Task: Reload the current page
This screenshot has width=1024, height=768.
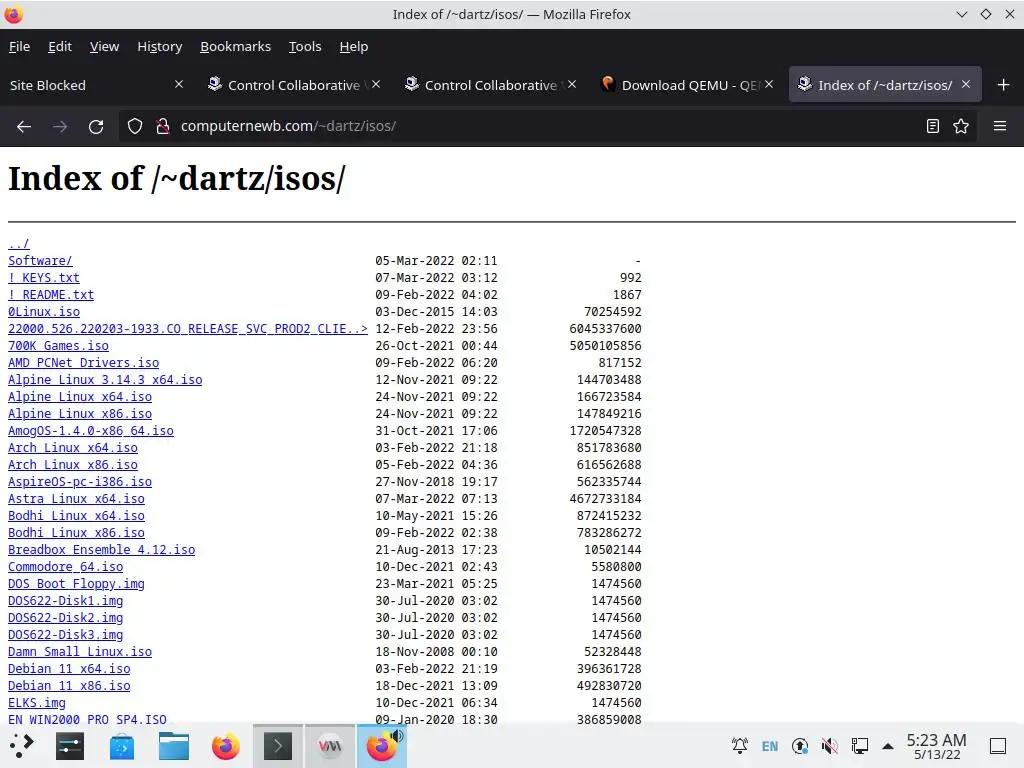Action: click(x=96, y=126)
